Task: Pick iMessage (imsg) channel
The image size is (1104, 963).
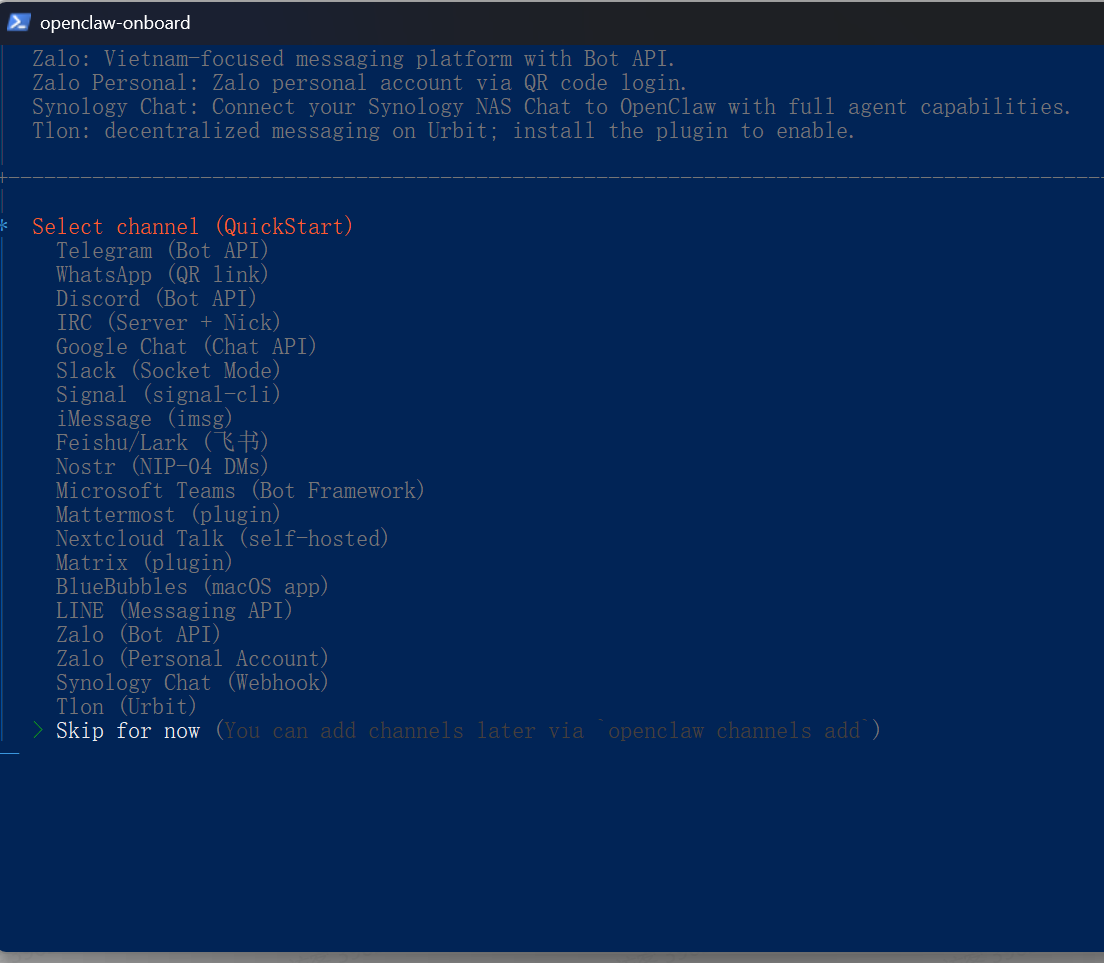Action: 144,419
